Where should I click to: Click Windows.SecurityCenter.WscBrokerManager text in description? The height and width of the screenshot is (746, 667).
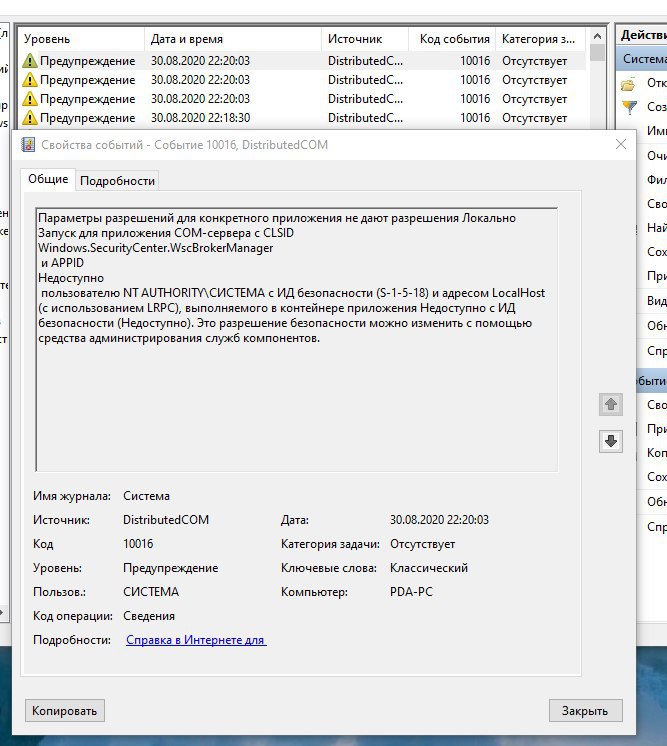coord(156,248)
